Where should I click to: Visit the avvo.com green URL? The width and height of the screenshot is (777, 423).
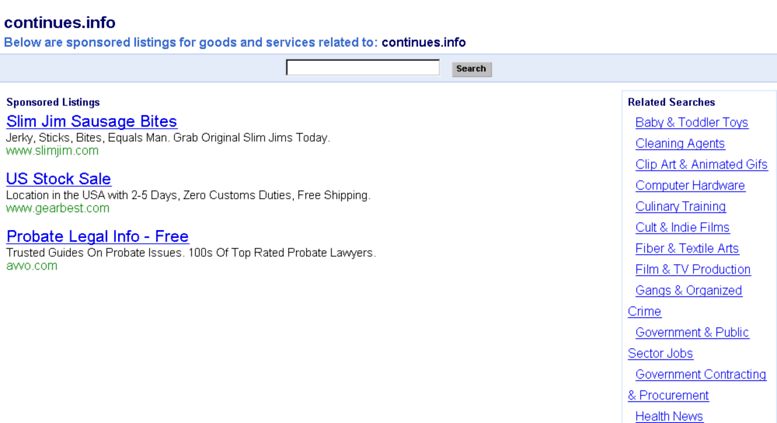point(32,266)
